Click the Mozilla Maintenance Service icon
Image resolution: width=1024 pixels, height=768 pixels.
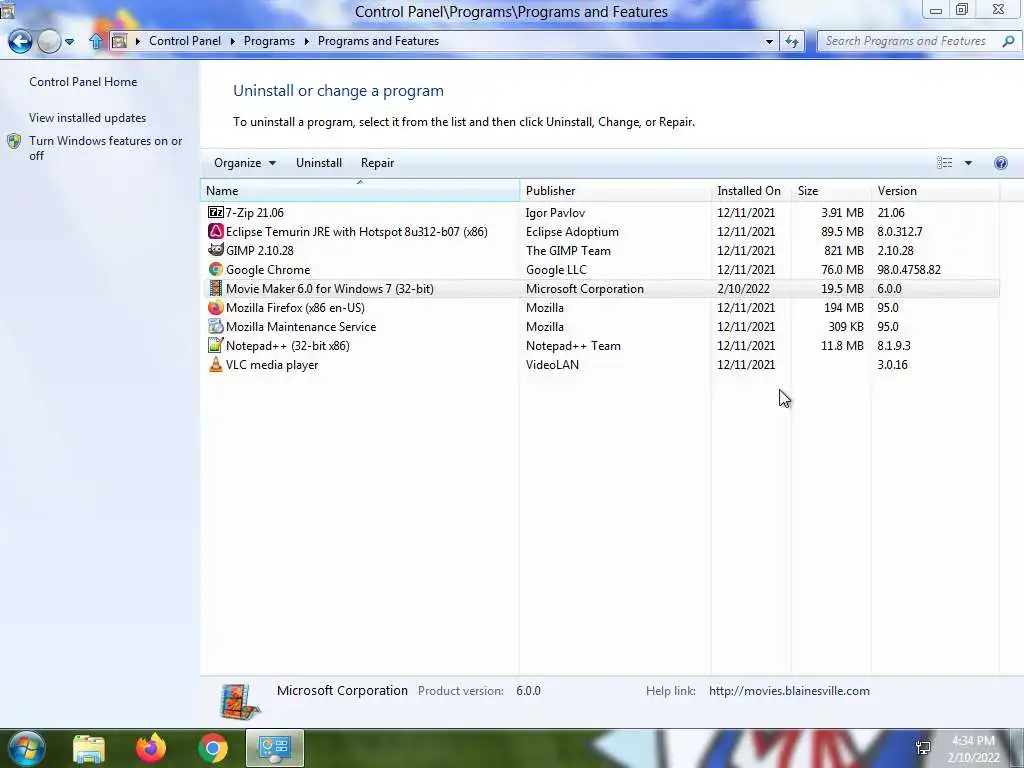pyautogui.click(x=216, y=326)
